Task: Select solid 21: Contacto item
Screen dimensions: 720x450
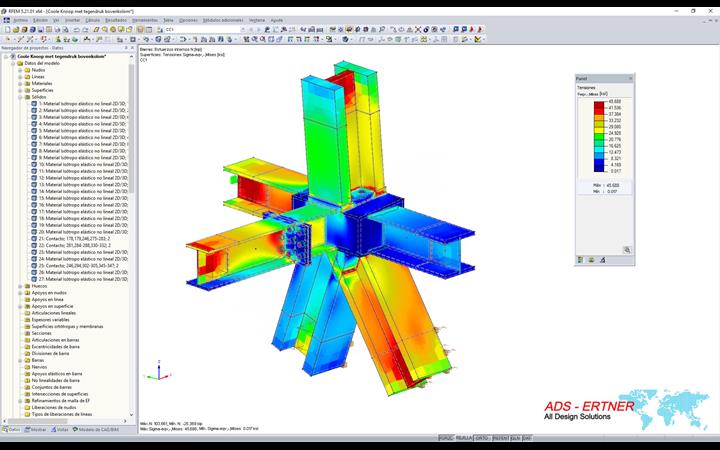Action: click(x=71, y=239)
